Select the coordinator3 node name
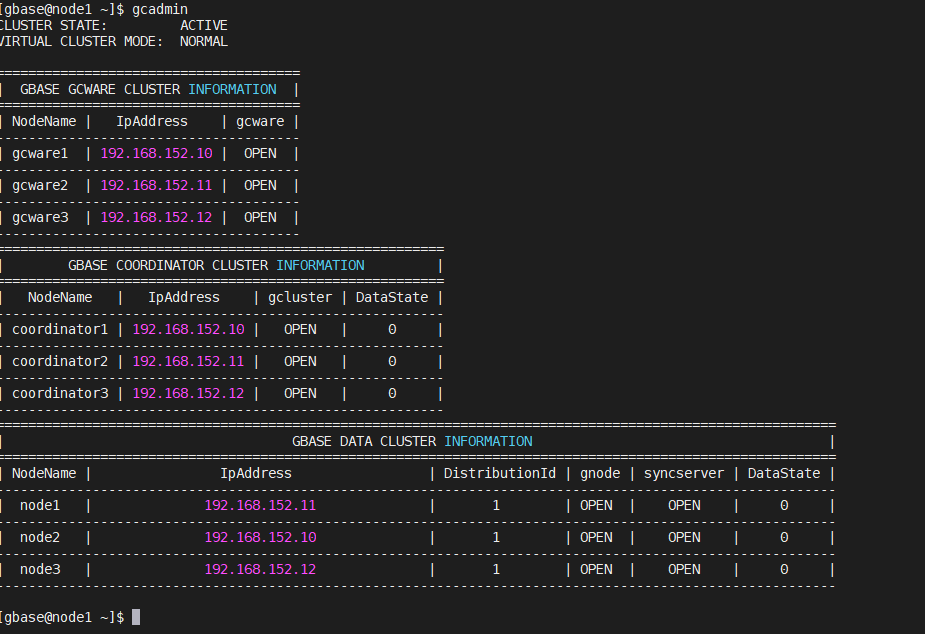The height and width of the screenshot is (634, 925). click(60, 393)
